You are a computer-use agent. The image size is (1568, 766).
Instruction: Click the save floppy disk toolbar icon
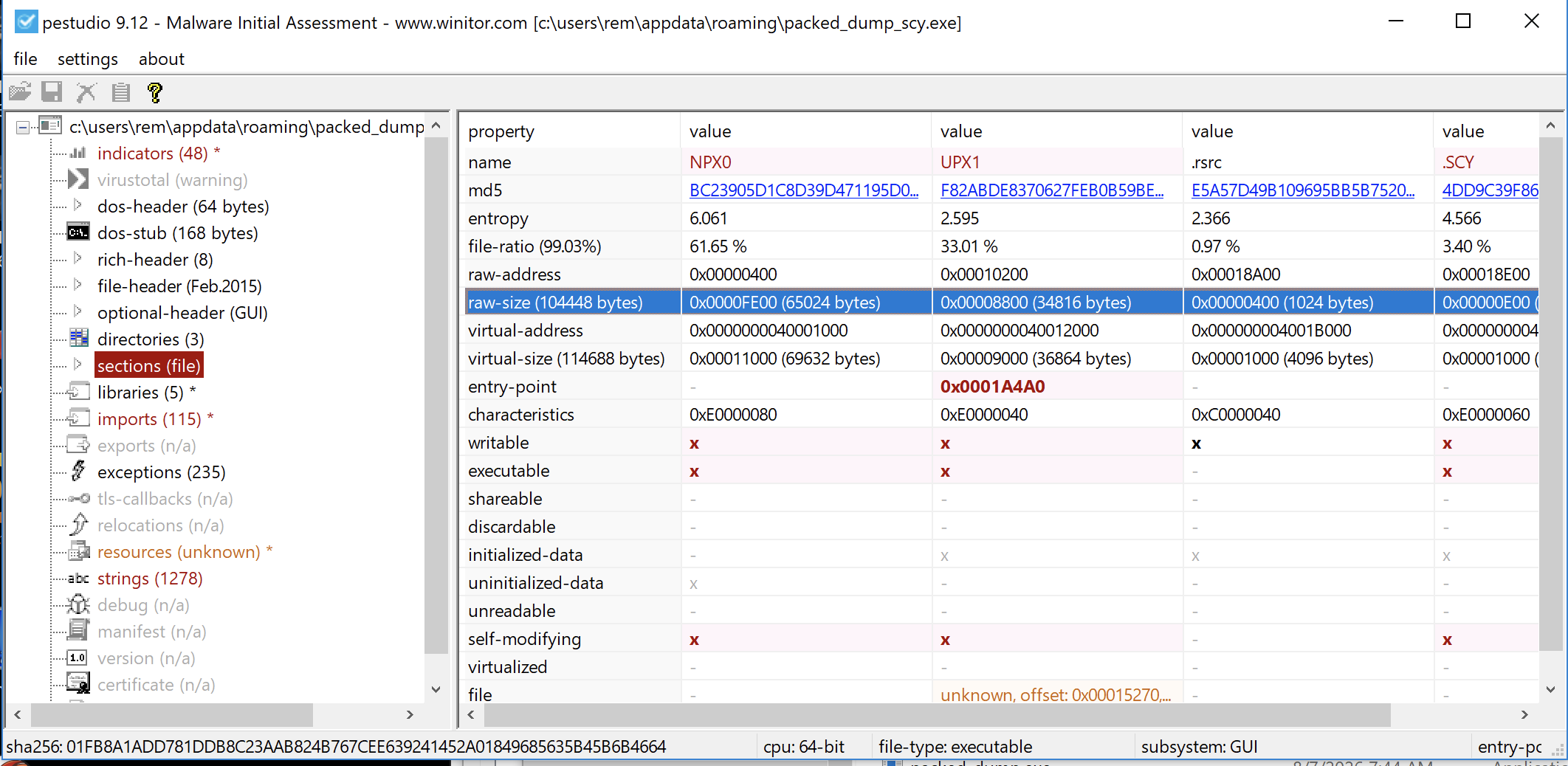pos(52,92)
